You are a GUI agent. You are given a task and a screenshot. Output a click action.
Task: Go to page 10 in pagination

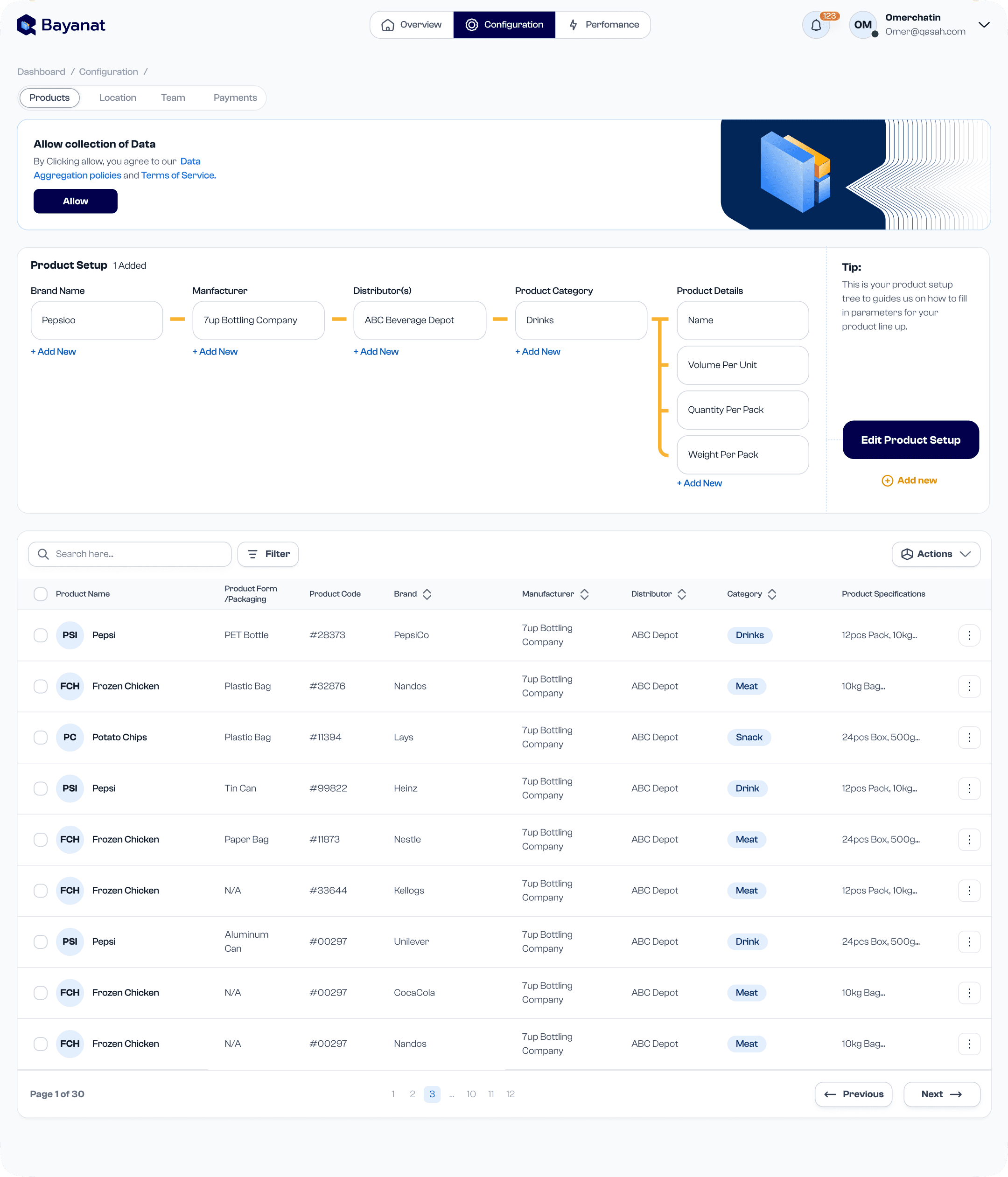point(471,1094)
